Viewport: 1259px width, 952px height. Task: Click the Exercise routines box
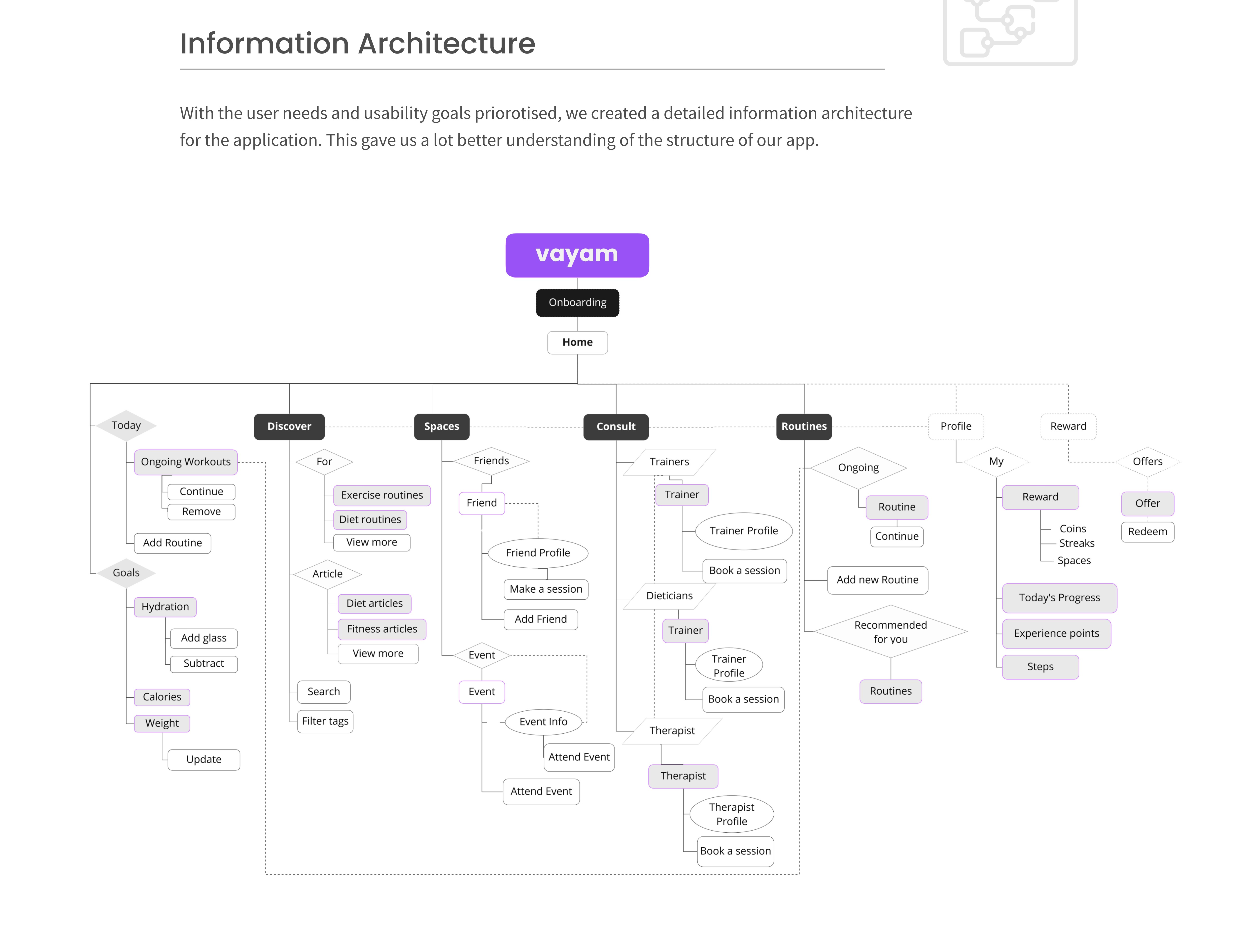click(x=382, y=495)
